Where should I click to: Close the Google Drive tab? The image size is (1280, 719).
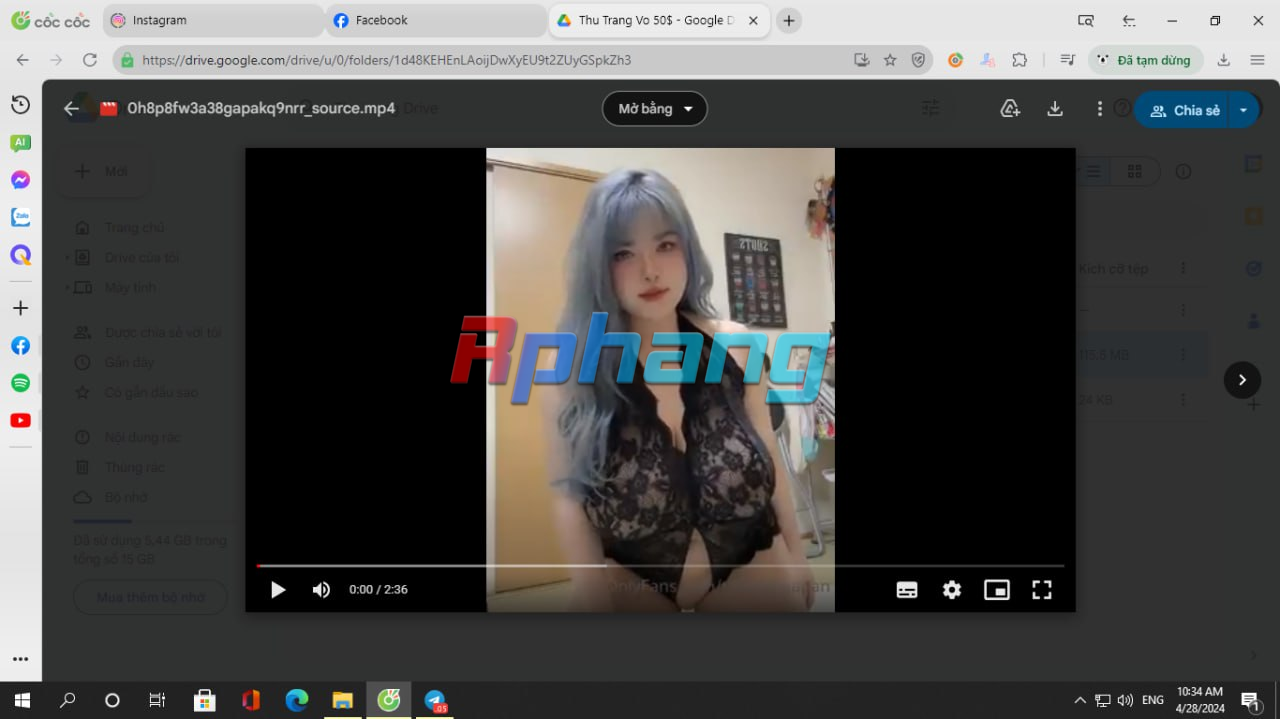point(752,20)
